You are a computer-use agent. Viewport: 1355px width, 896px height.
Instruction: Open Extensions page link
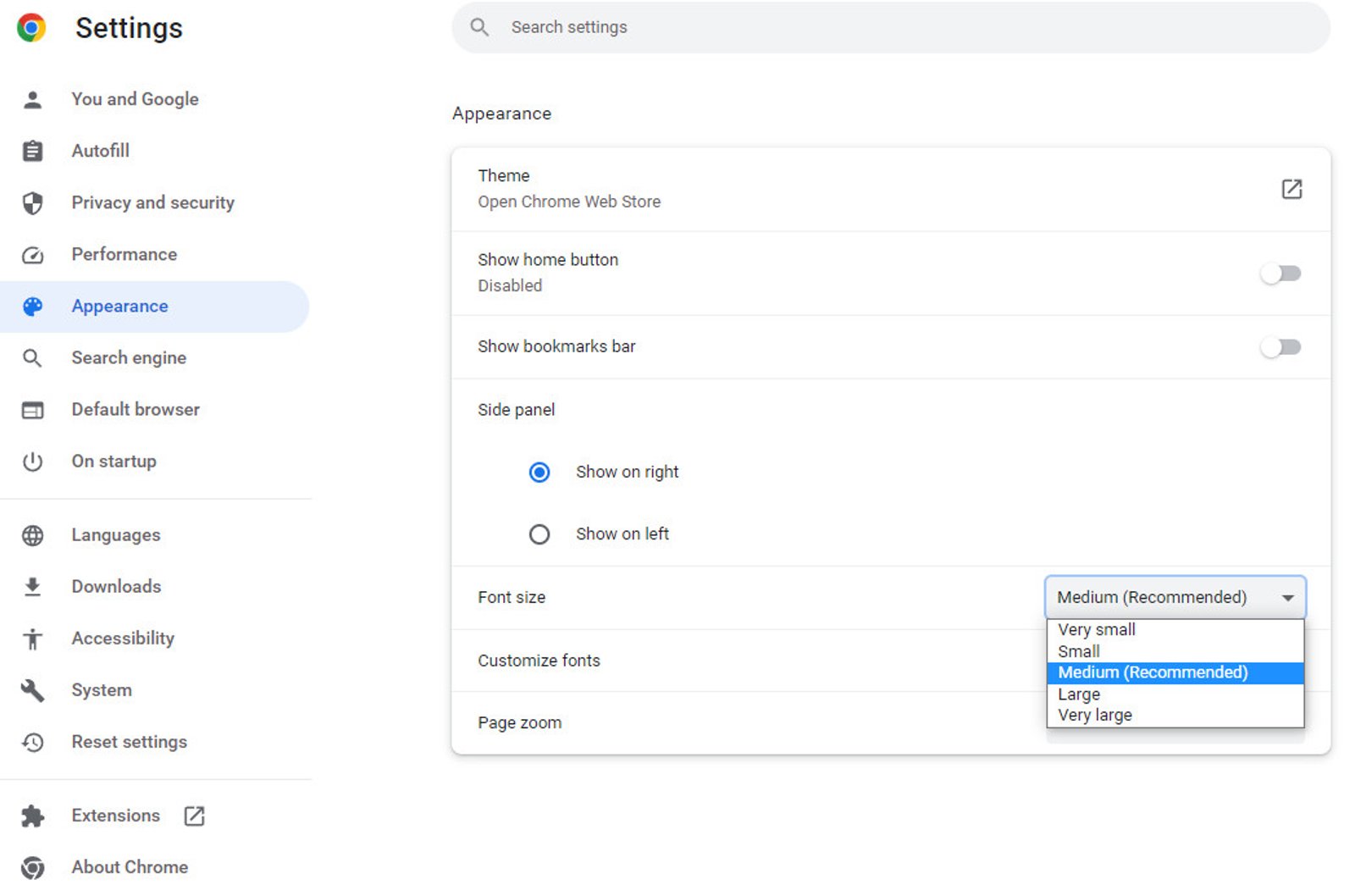click(154, 816)
